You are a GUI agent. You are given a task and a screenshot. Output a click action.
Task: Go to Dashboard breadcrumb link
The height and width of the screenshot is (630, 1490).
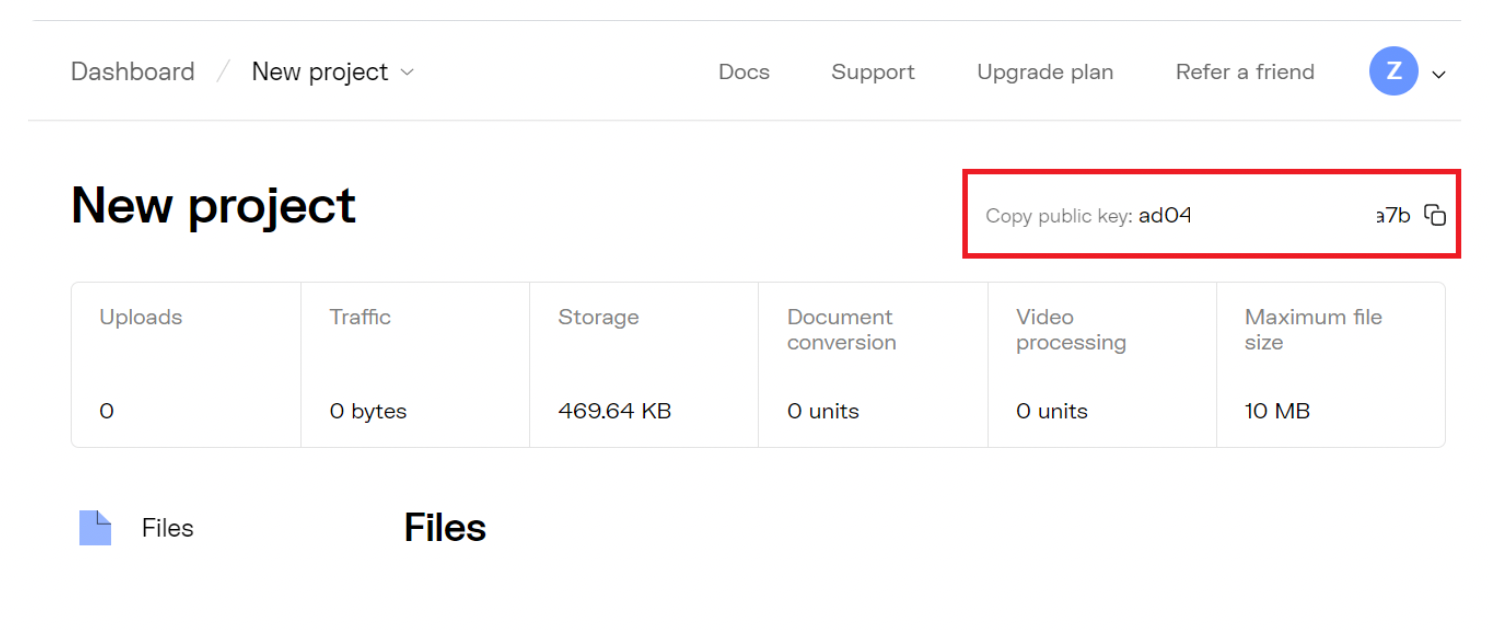(133, 72)
